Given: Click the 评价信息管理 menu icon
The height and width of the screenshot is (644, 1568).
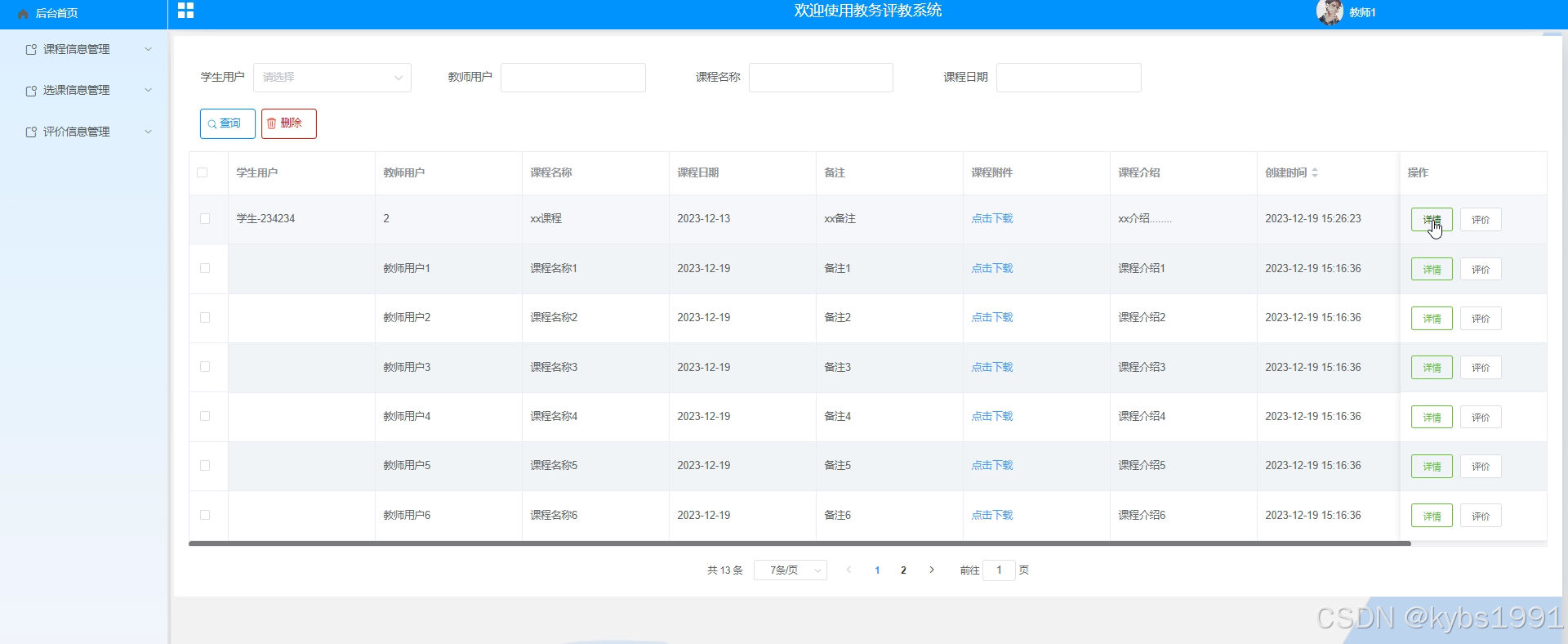Looking at the screenshot, I should coord(31,132).
